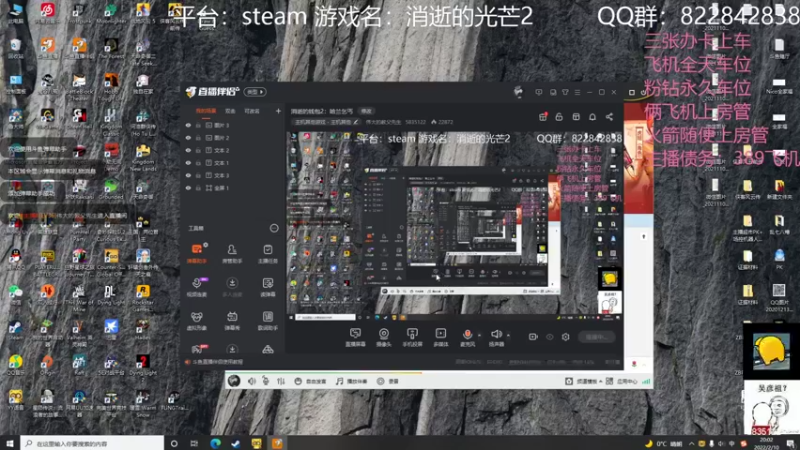Click the share icon above the preview
The image size is (800, 450).
coord(609,117)
